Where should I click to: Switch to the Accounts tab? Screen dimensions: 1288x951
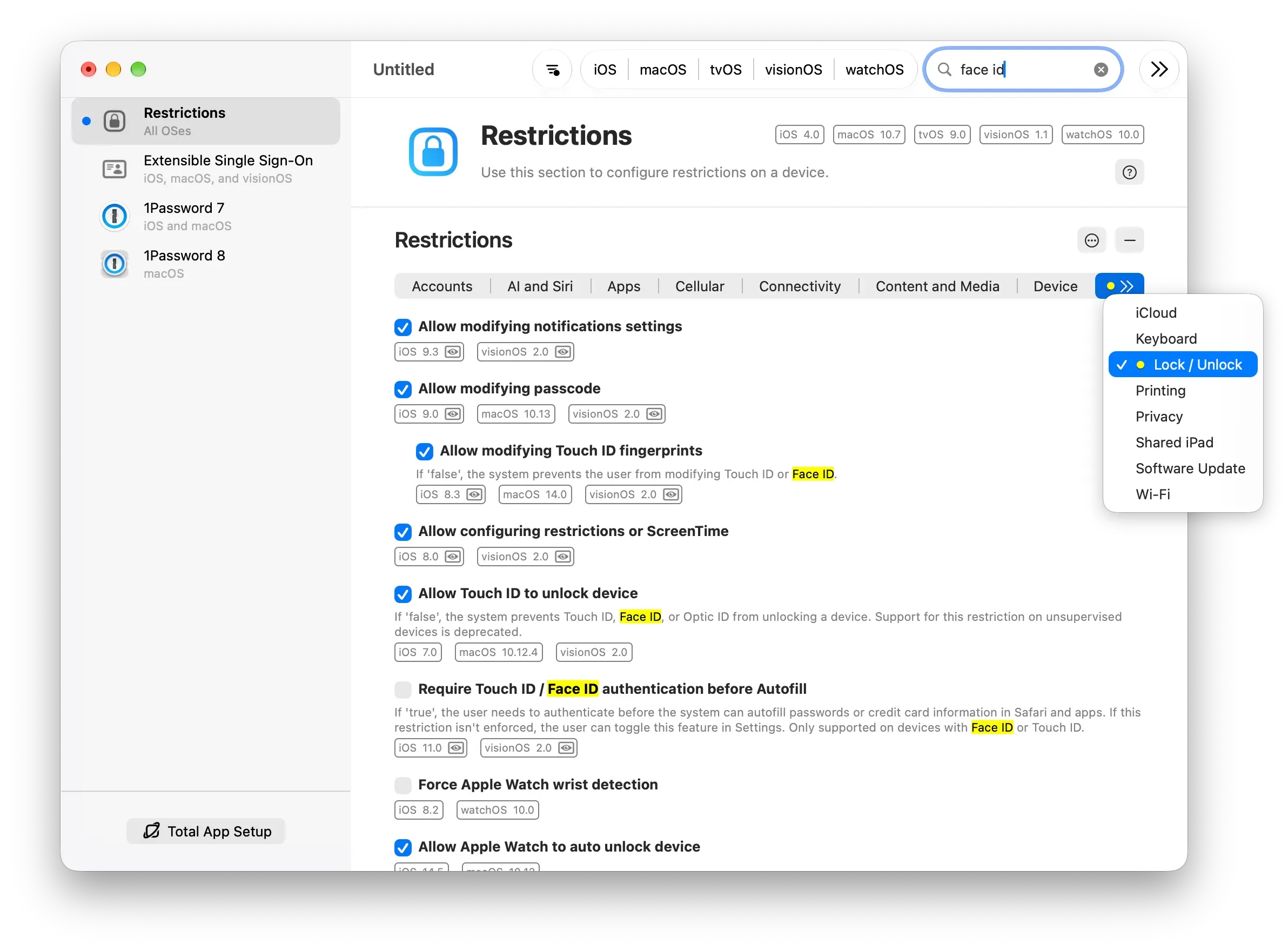pos(442,287)
